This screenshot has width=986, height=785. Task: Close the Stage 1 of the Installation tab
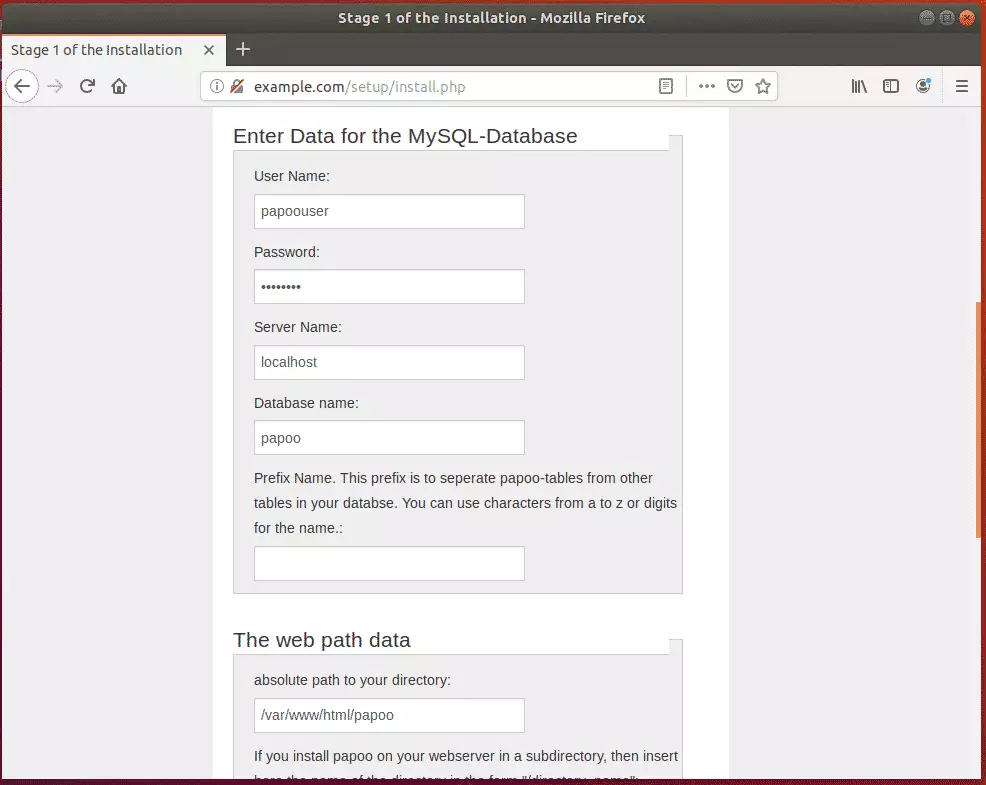tap(209, 50)
